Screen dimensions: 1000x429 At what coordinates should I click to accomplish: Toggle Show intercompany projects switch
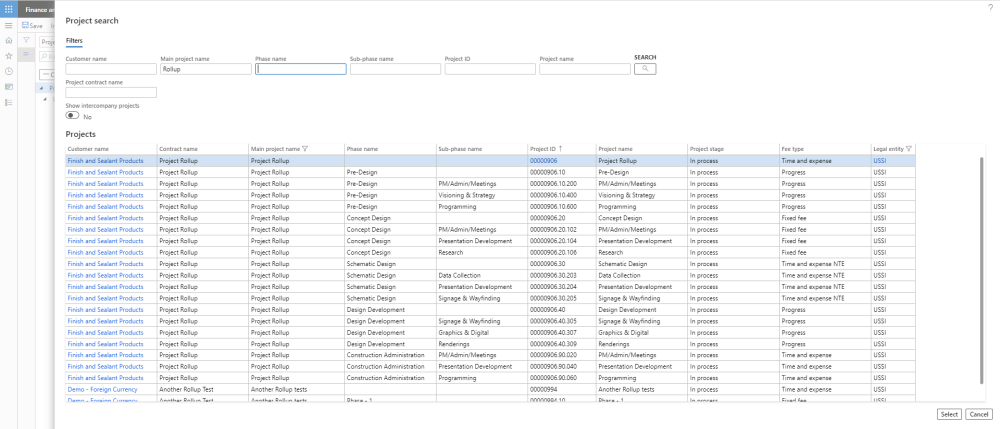click(72, 116)
